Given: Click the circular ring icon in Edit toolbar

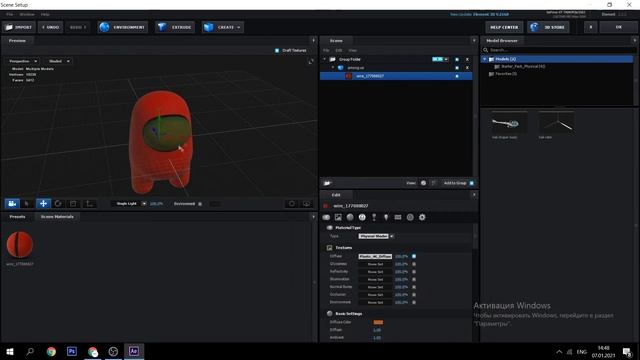Looking at the screenshot, I should point(410,217).
